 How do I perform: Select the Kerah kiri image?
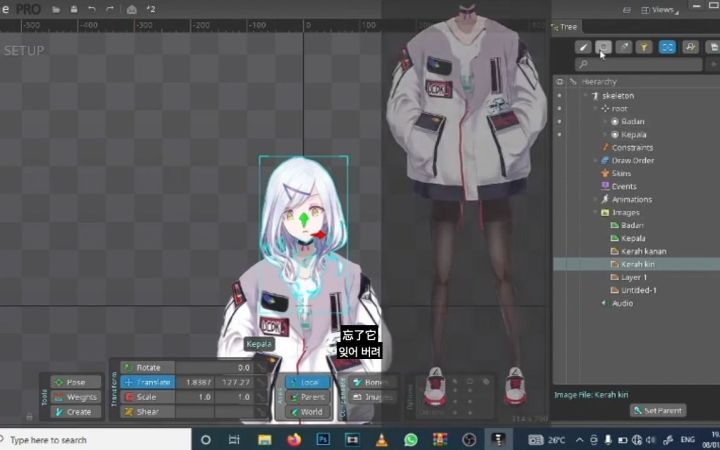[638, 264]
